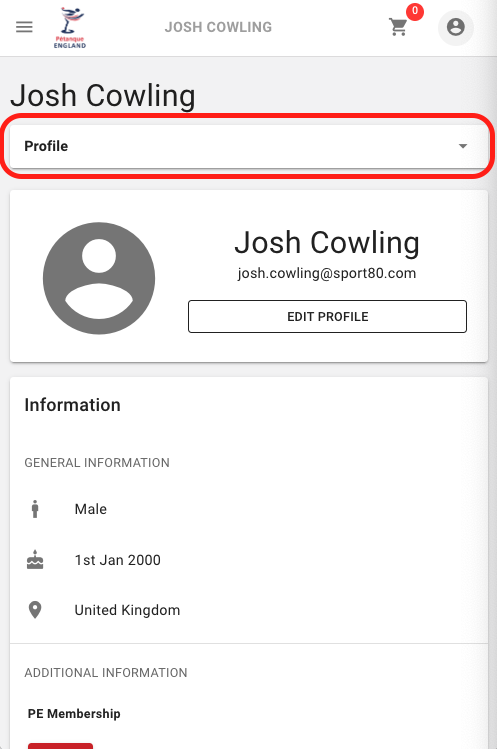Click the Edit Profile button
This screenshot has width=497, height=749.
click(327, 317)
